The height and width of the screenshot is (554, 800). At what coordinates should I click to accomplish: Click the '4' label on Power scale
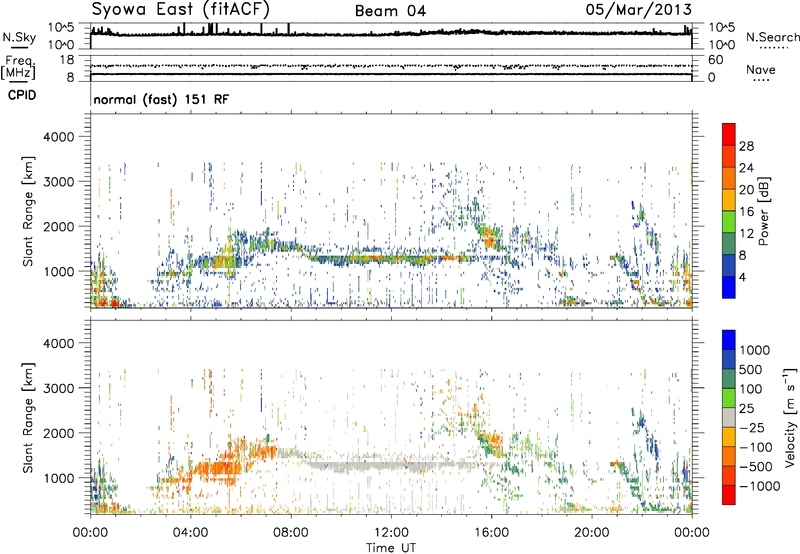[743, 278]
